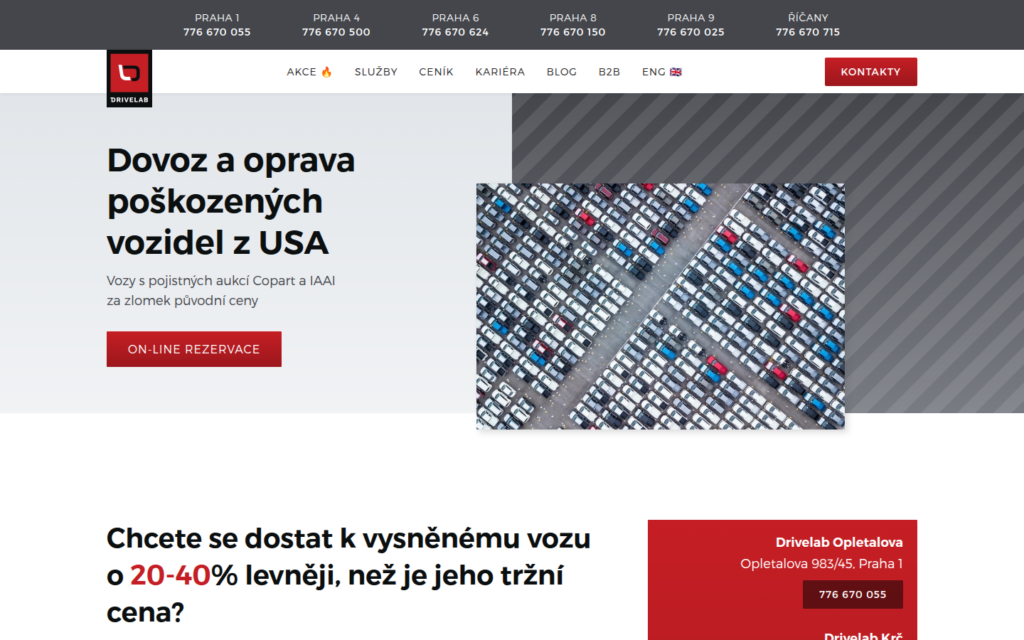Call Praha 4 number 776 670 500
Viewport: 1024px width, 640px height.
point(336,32)
